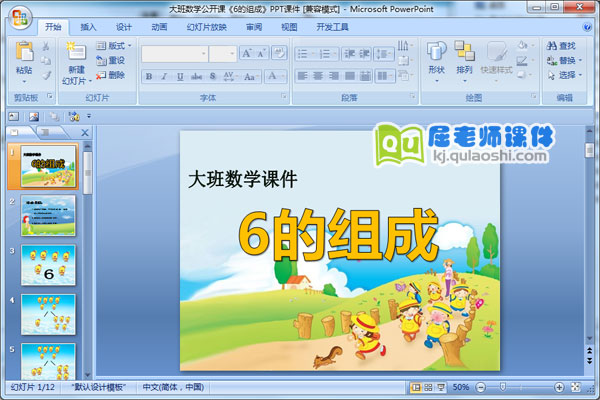The height and width of the screenshot is (400, 600).
Task: Switch to Normal view icon in status bar
Action: tap(416, 387)
